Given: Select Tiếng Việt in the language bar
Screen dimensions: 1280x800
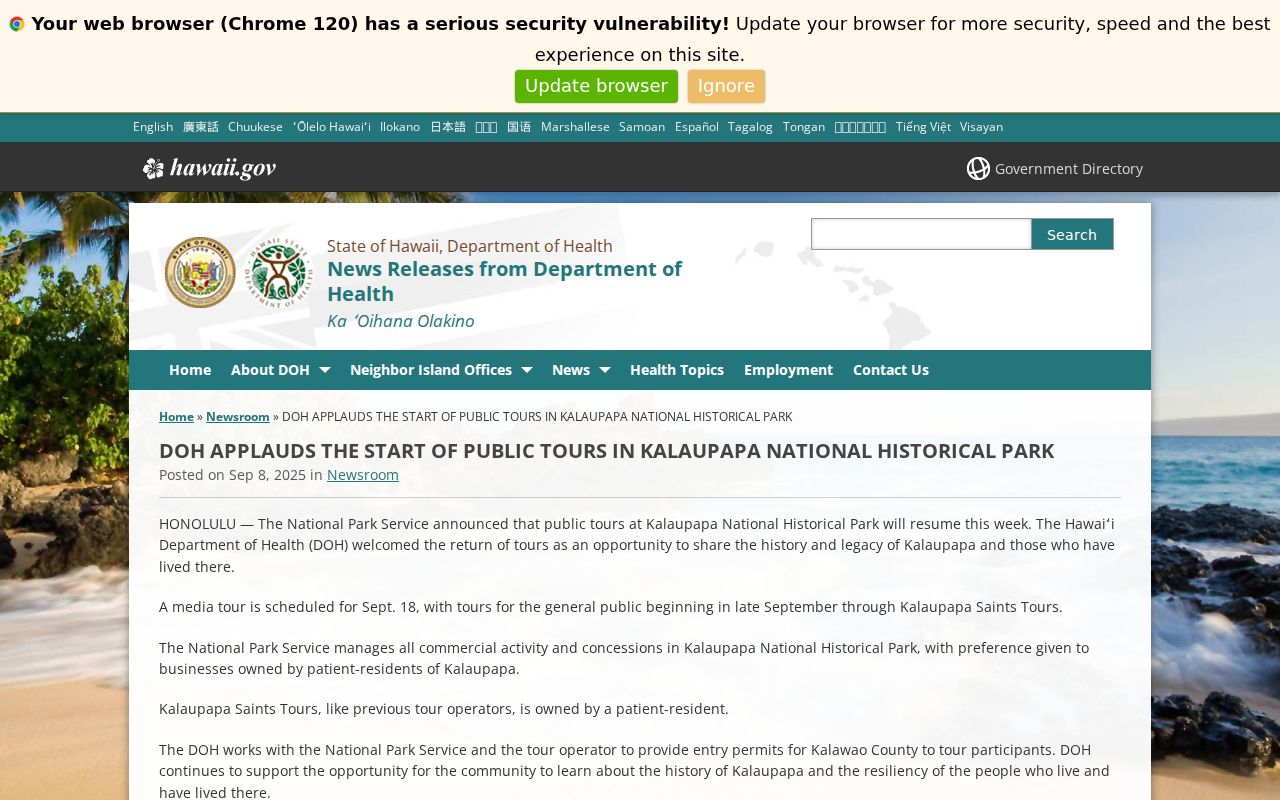Looking at the screenshot, I should coord(923,127).
